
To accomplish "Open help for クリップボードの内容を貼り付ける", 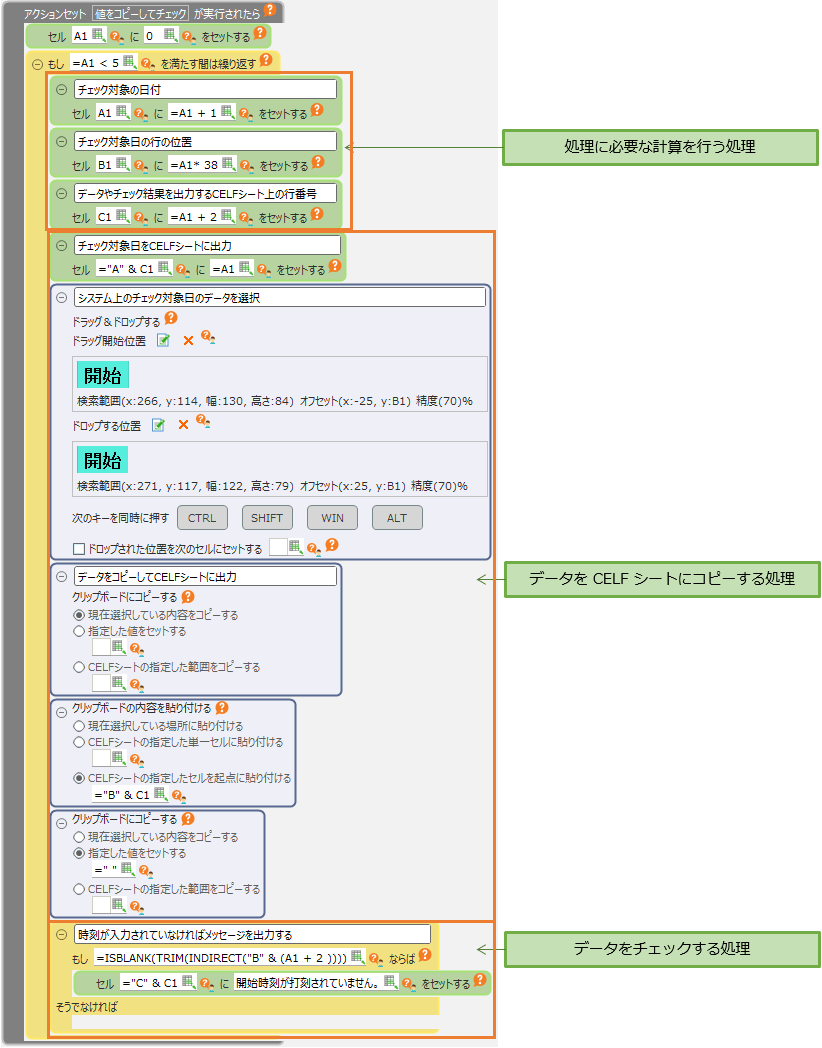I will tap(222, 708).
